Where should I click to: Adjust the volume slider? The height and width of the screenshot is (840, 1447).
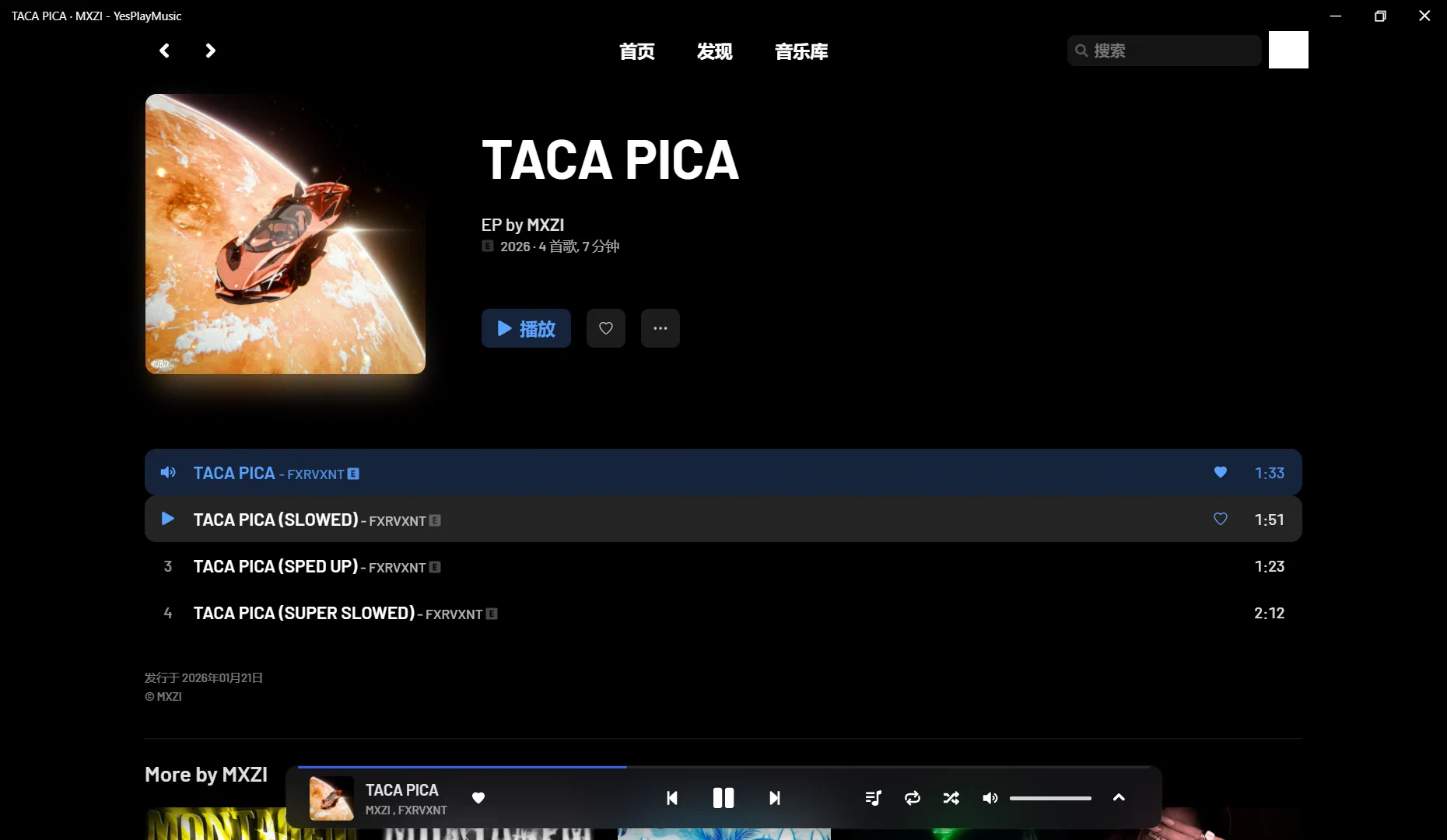point(1050,798)
